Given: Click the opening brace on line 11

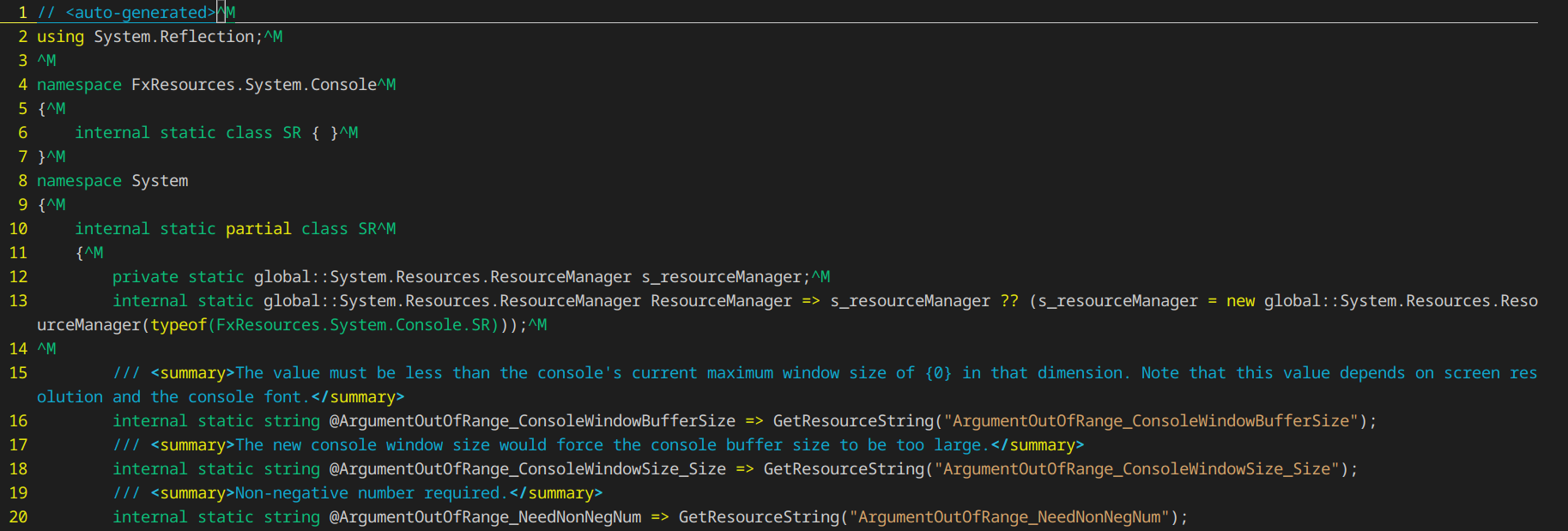Looking at the screenshot, I should coord(79,253).
